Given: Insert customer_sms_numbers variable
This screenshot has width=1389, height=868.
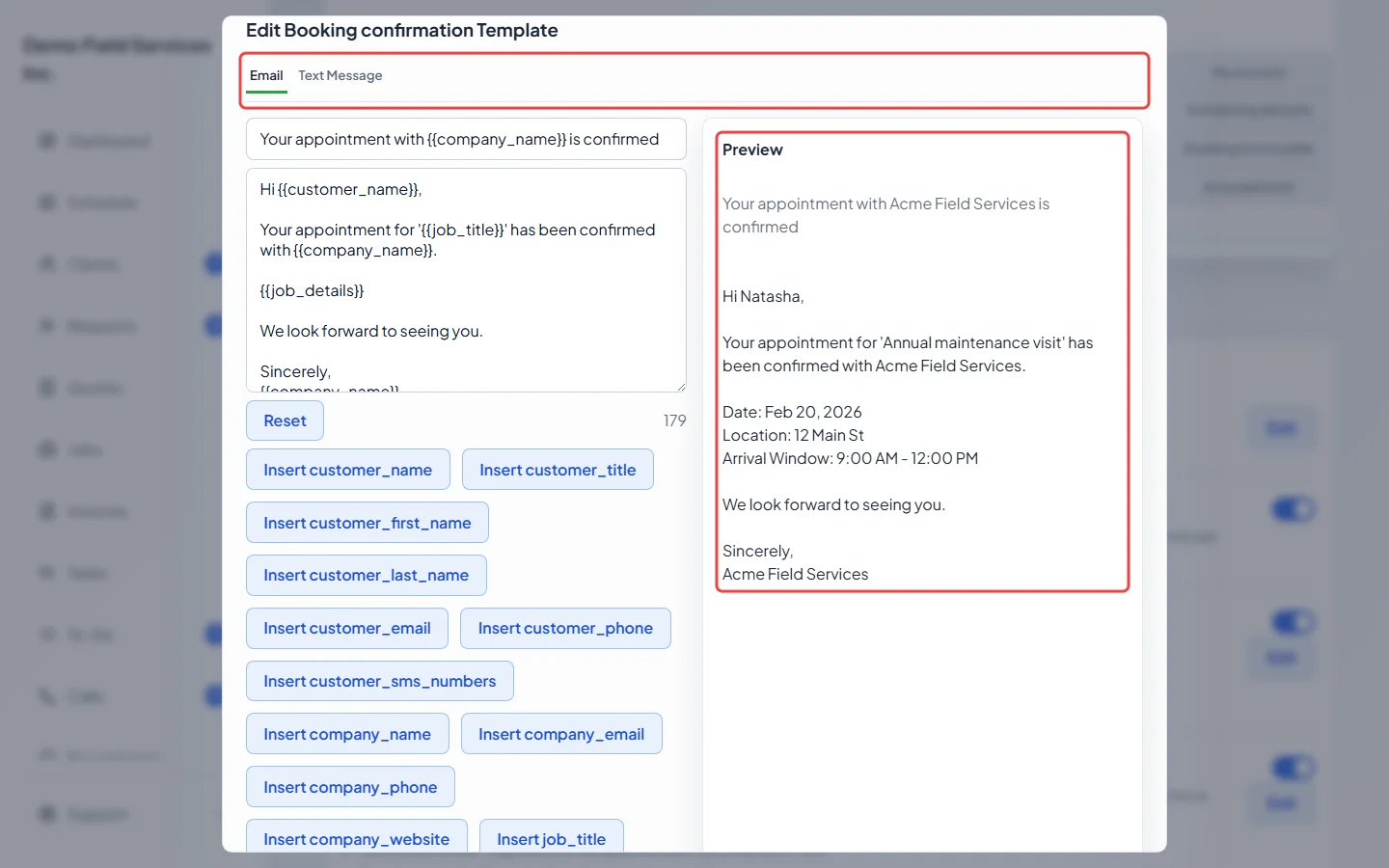Looking at the screenshot, I should click(x=379, y=681).
